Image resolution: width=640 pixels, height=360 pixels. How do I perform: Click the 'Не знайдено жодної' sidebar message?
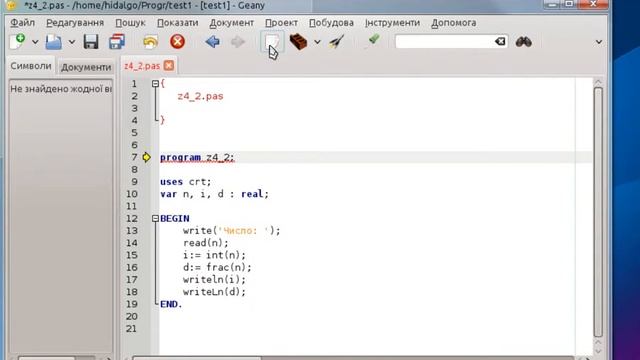pyautogui.click(x=61, y=89)
